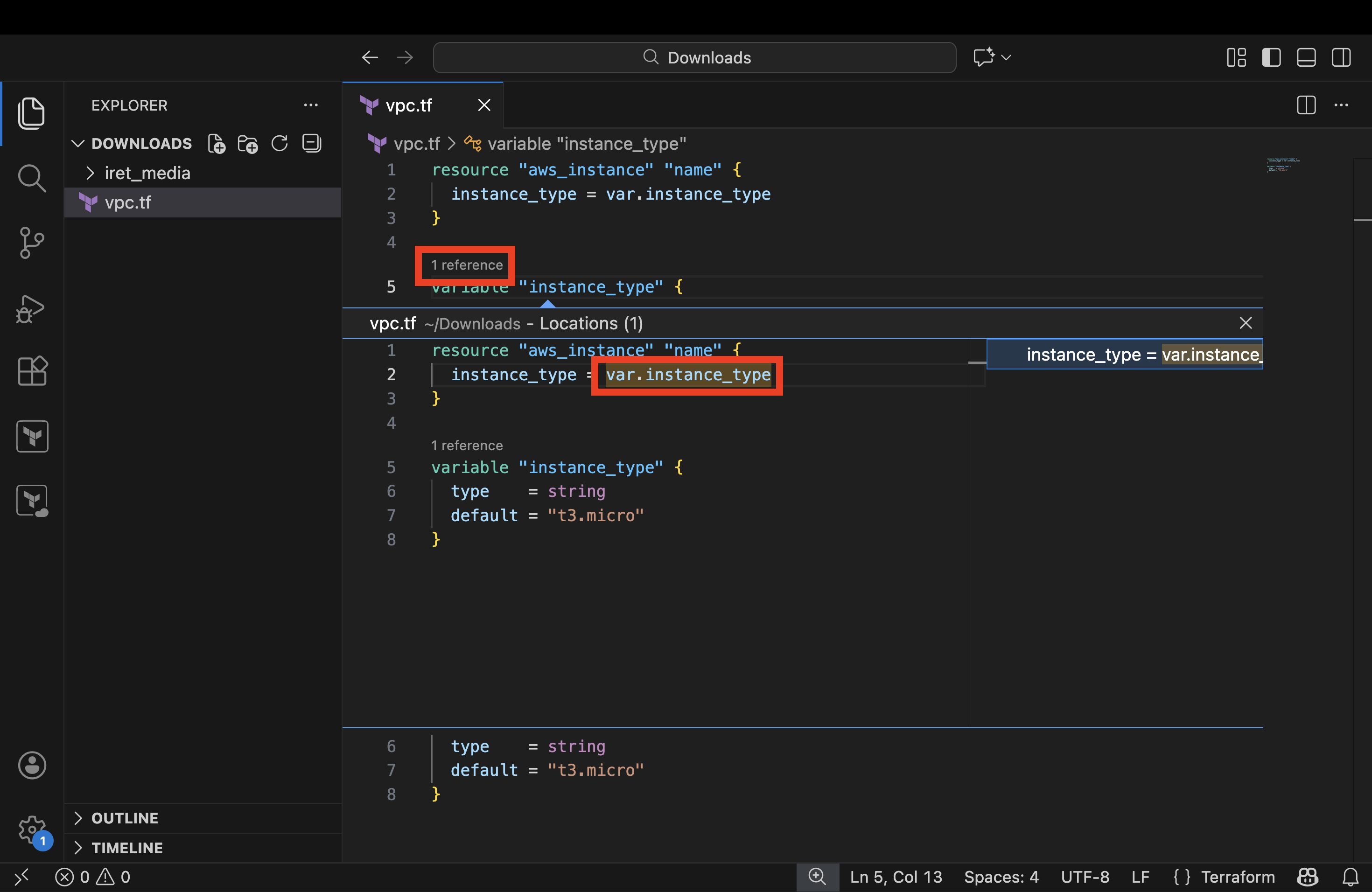Open the Source Control view
Screen dimensions: 1372x892
31,243
